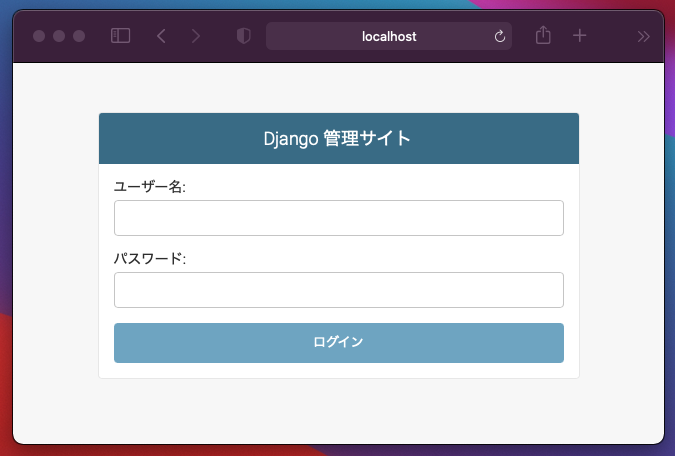
Task: Show more toolbar items double chevron
Action: coord(644,37)
